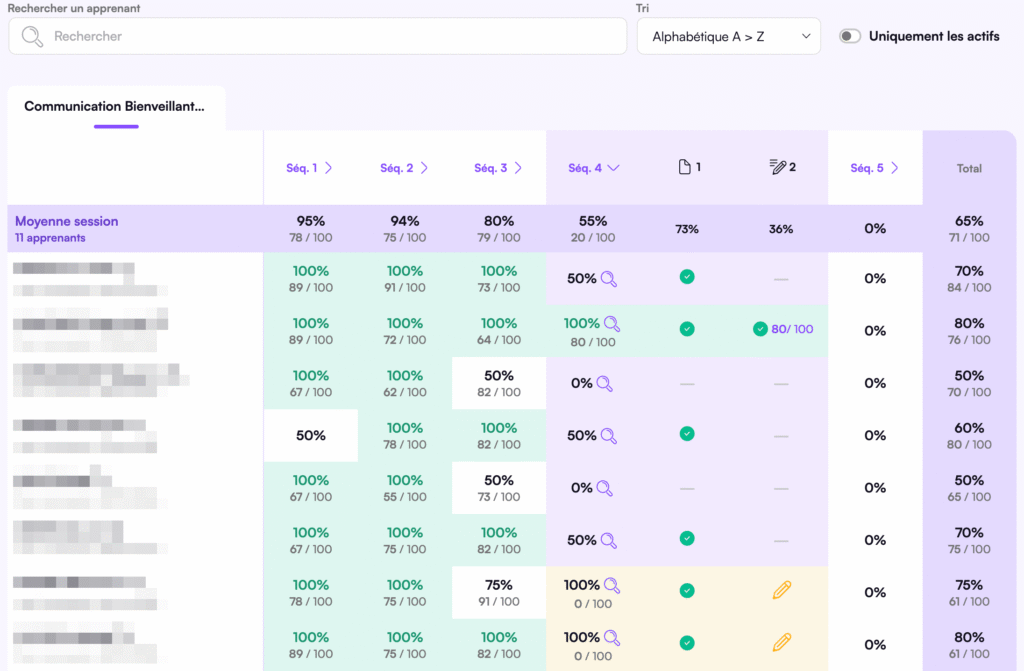Click the 65% 71 / 100 total average
This screenshot has height=671, width=1024.
(x=969, y=229)
